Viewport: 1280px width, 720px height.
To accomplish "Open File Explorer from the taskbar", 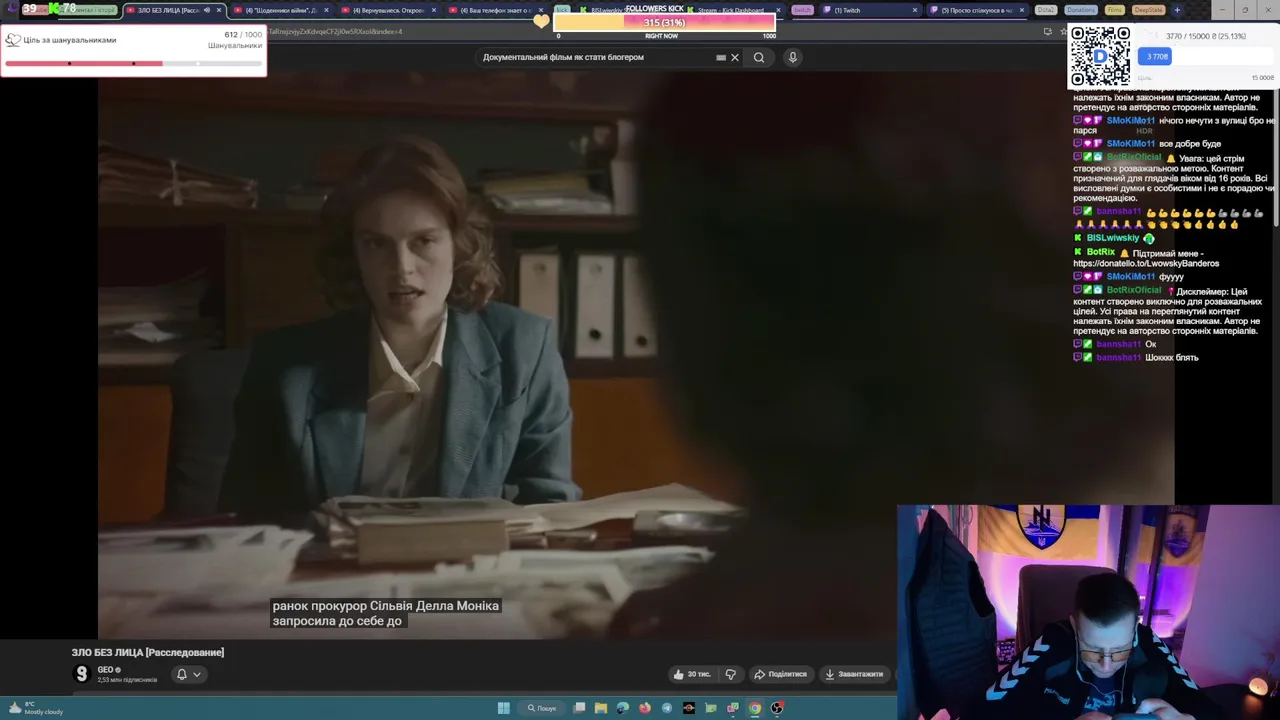I will click(601, 708).
